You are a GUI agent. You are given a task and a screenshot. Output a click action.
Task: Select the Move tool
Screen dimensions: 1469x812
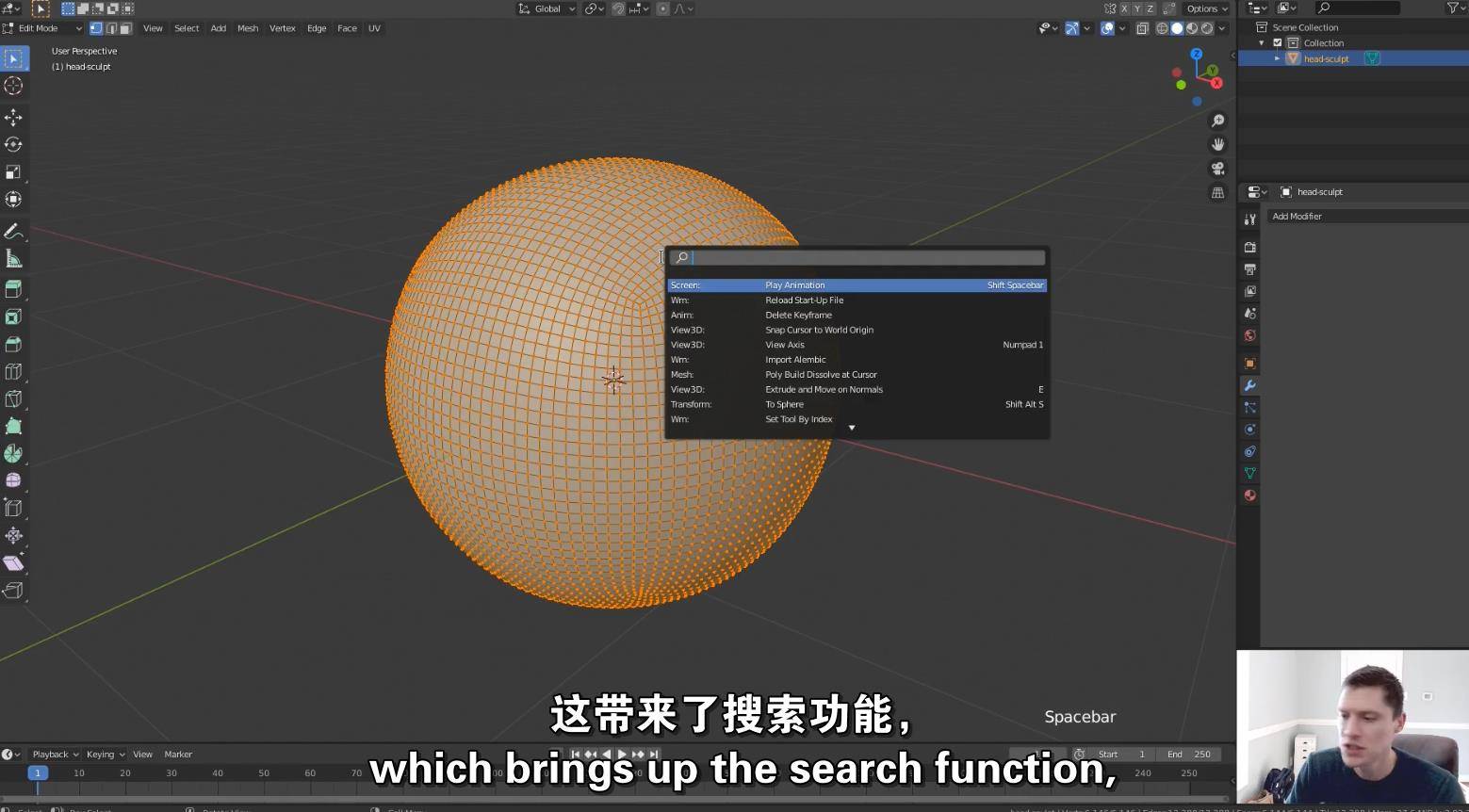coord(13,117)
